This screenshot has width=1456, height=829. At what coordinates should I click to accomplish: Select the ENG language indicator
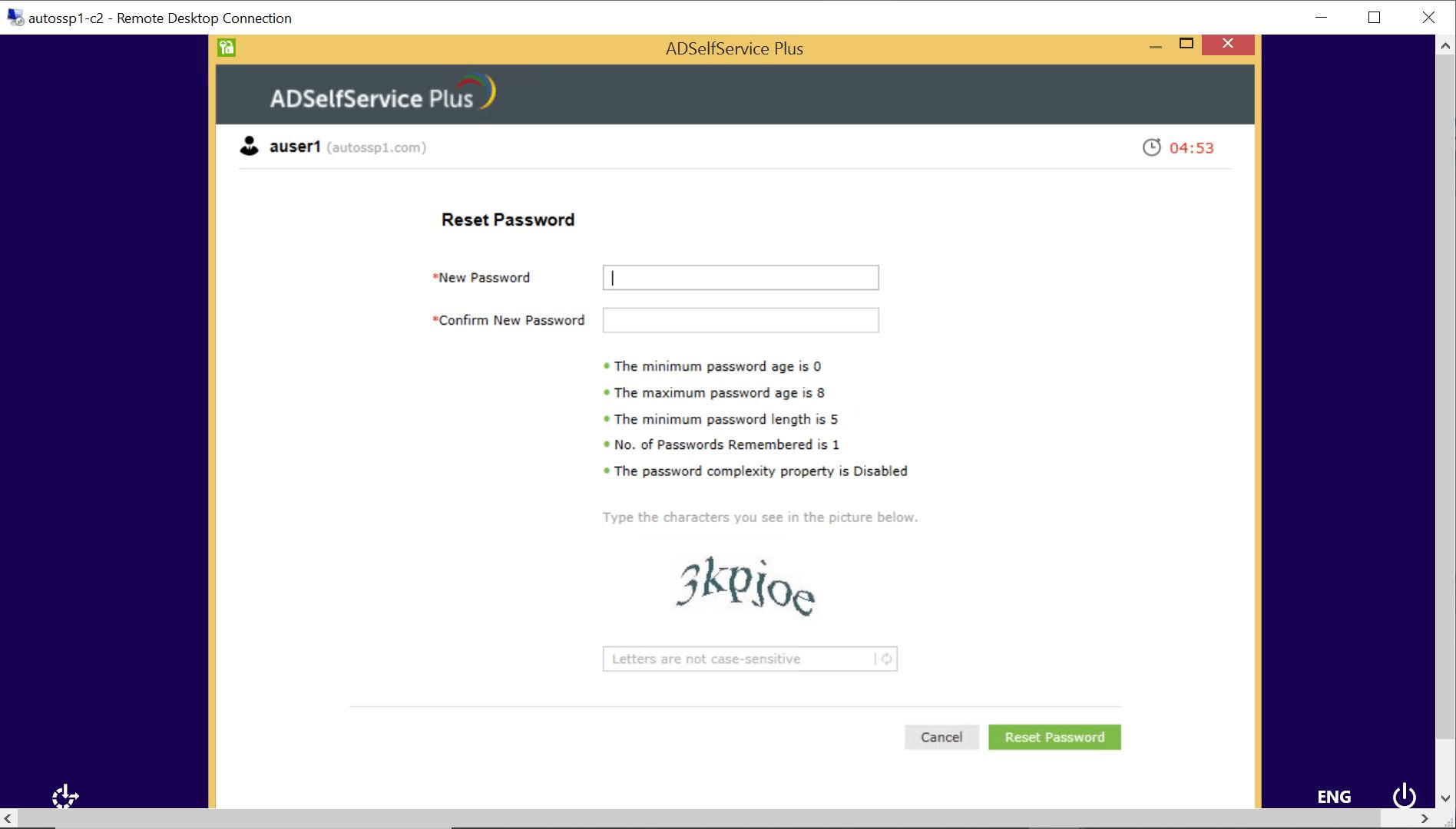[x=1334, y=797]
